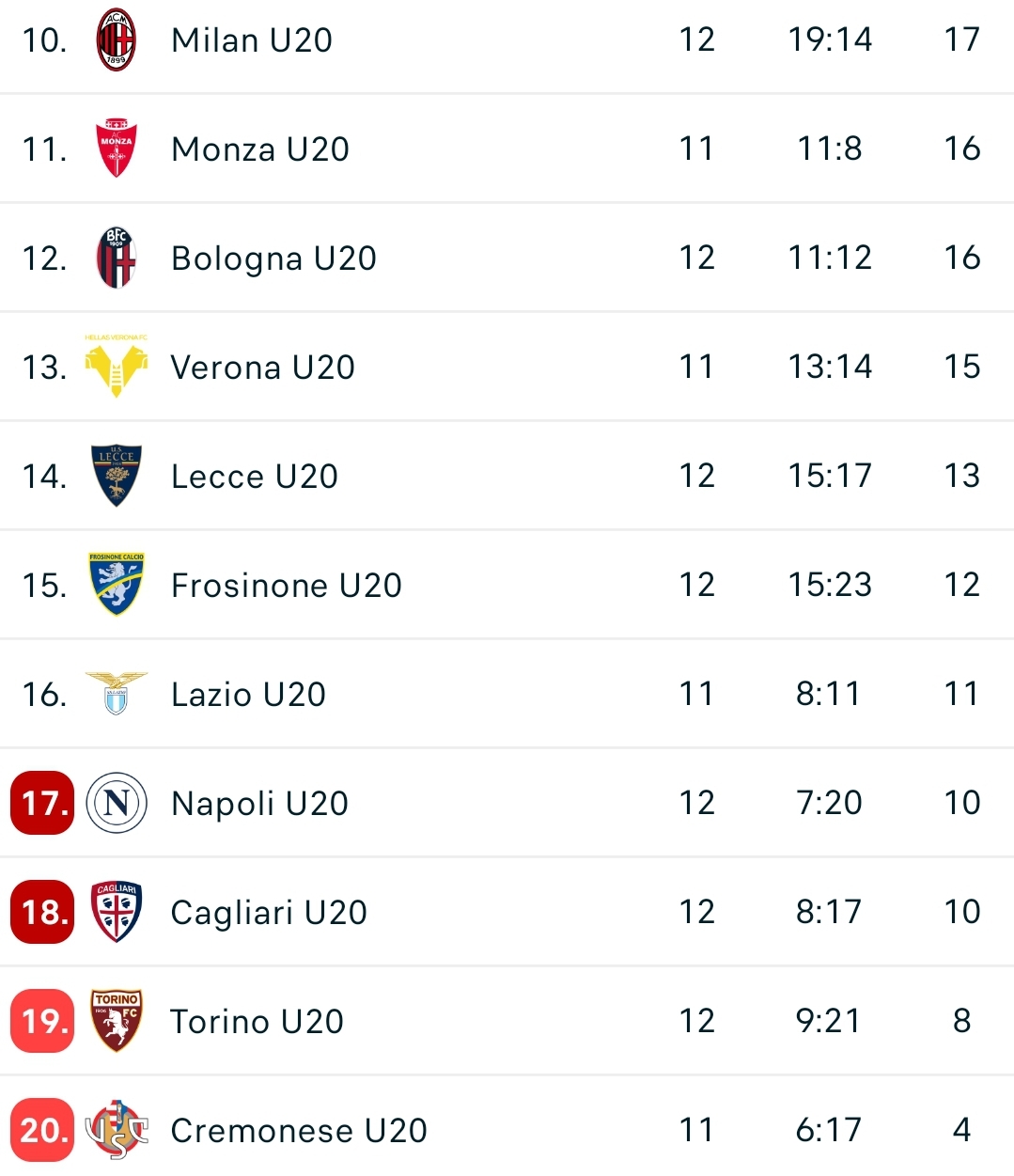This screenshot has height=1176, width=1014.
Task: Open Frosinone U20 team page link
Action: (x=286, y=586)
